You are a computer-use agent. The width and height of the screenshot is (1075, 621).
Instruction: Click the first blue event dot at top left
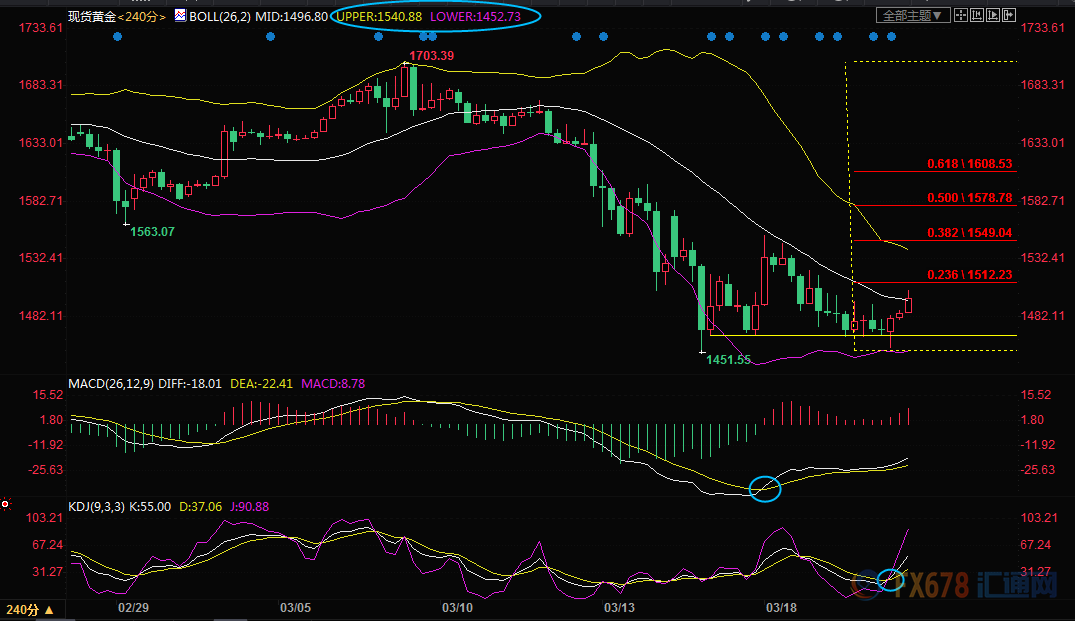coord(118,37)
